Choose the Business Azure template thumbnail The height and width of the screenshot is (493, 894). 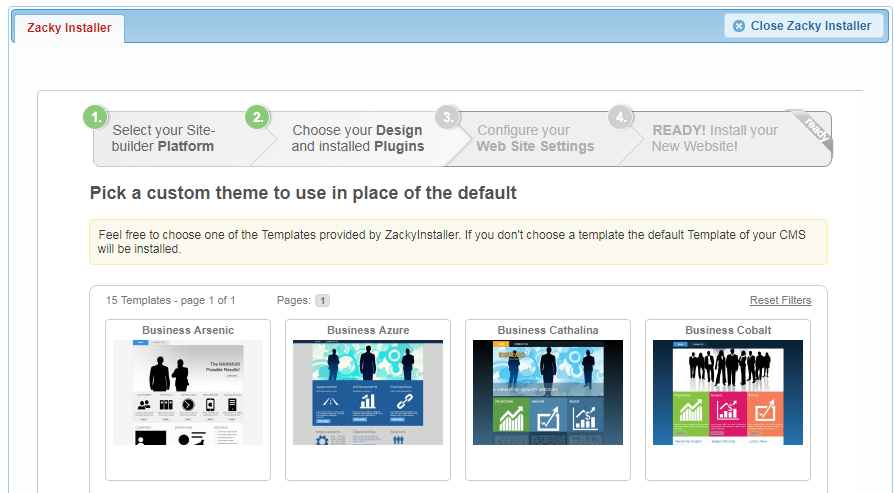pos(368,393)
